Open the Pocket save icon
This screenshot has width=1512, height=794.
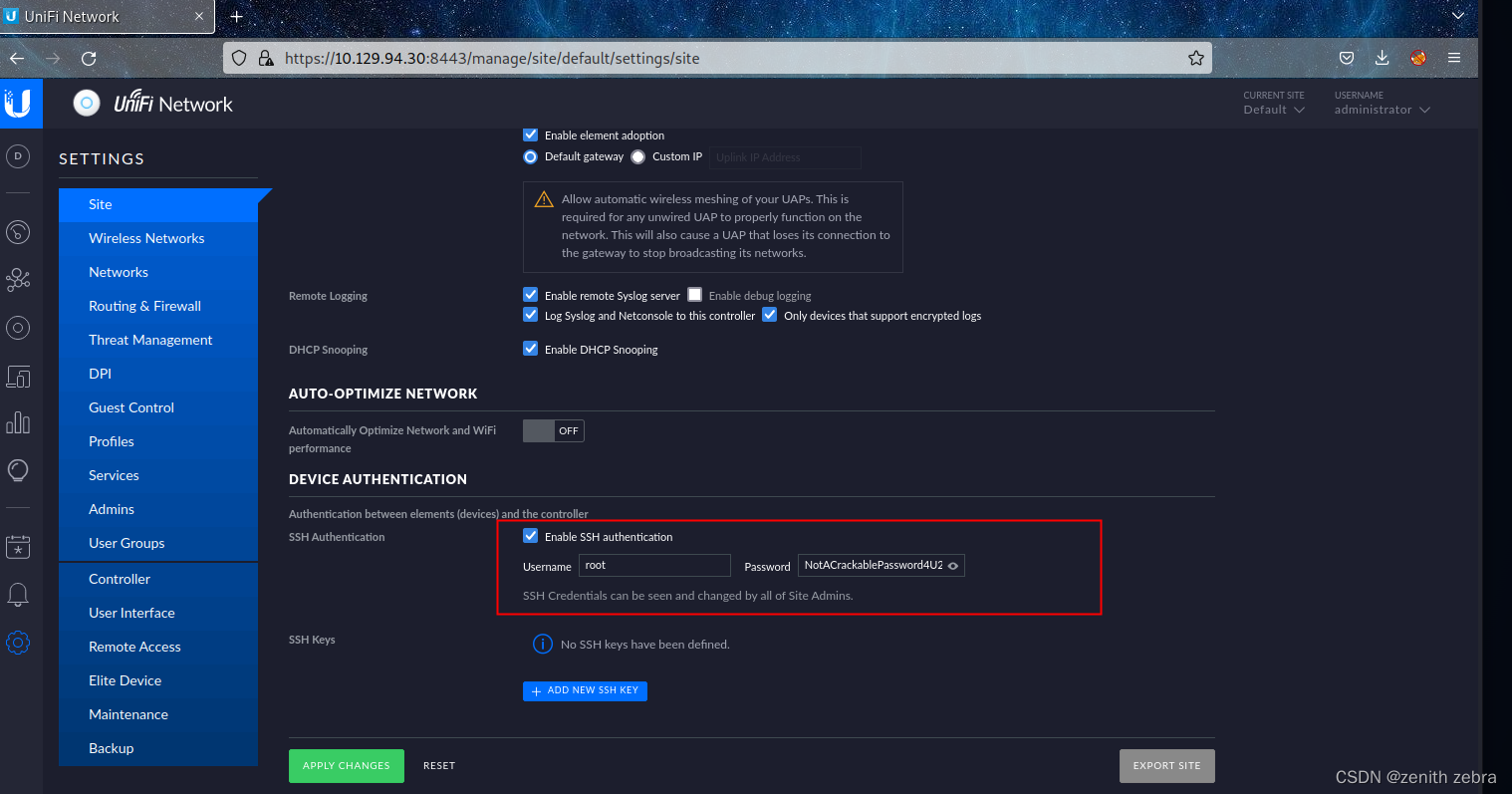[1347, 59]
